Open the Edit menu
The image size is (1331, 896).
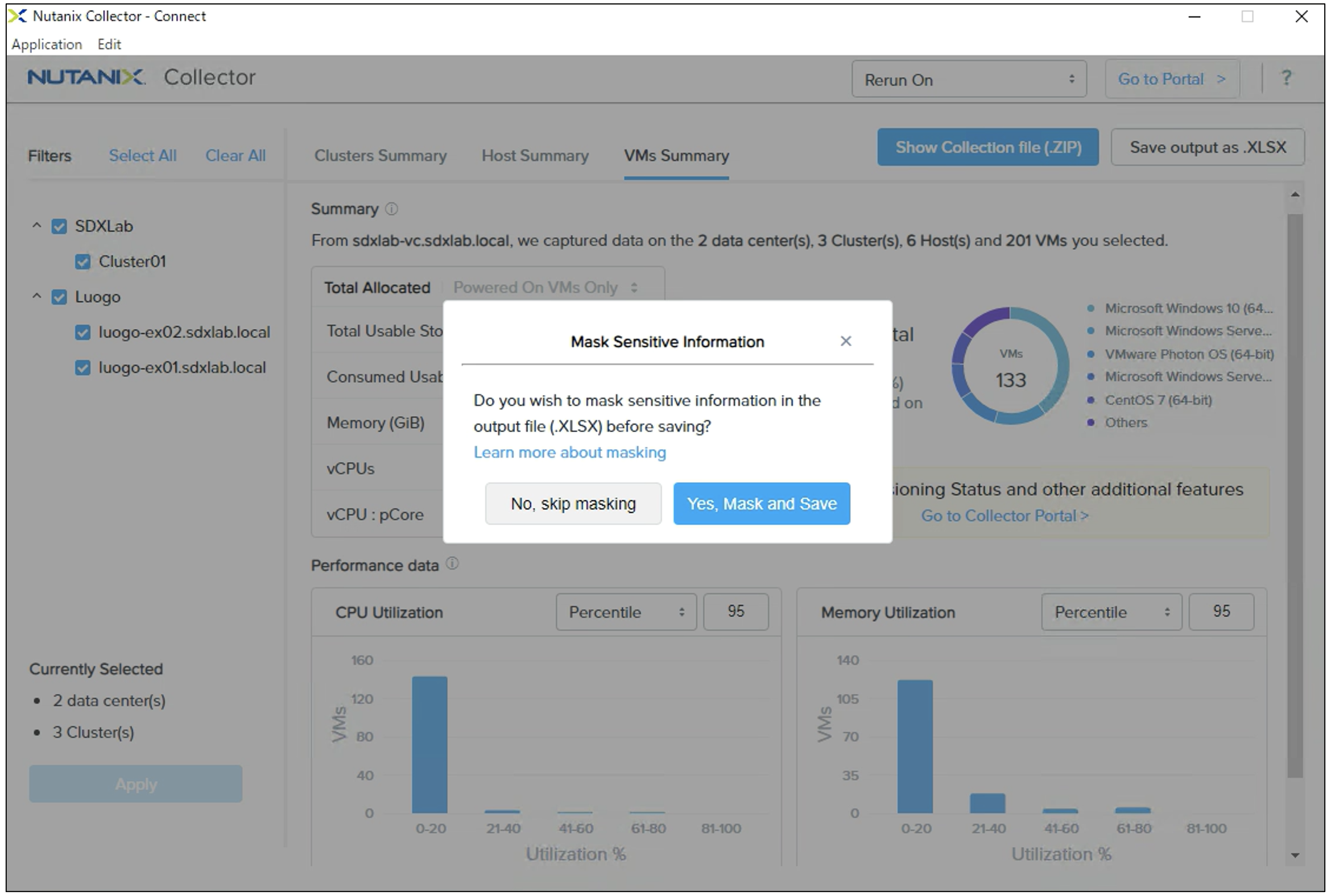click(109, 44)
